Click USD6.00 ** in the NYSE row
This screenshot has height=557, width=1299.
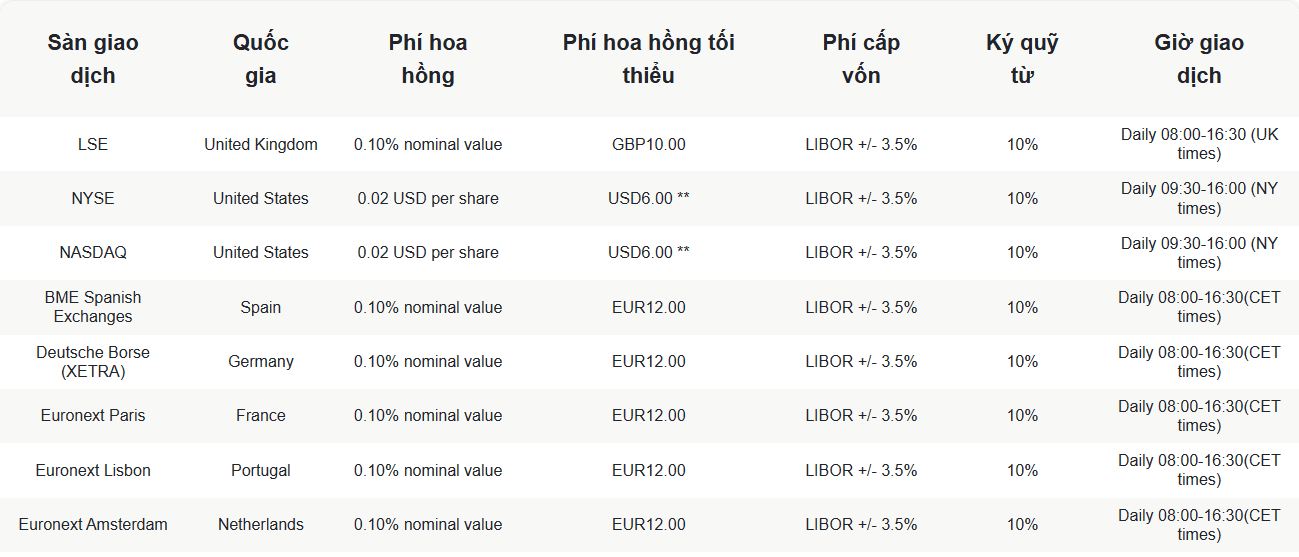(649, 198)
